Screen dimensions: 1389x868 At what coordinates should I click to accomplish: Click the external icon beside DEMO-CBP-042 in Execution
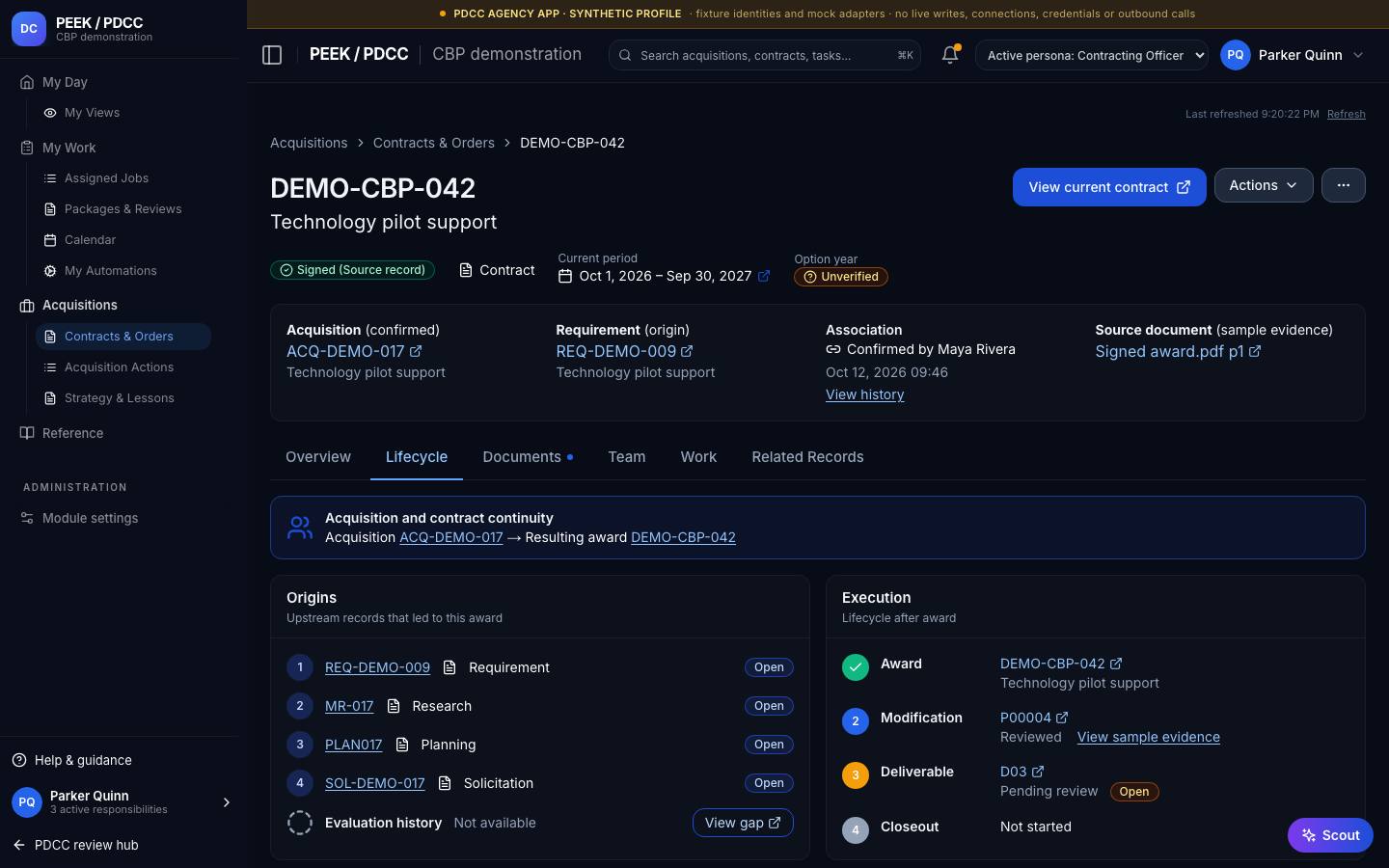1116,664
